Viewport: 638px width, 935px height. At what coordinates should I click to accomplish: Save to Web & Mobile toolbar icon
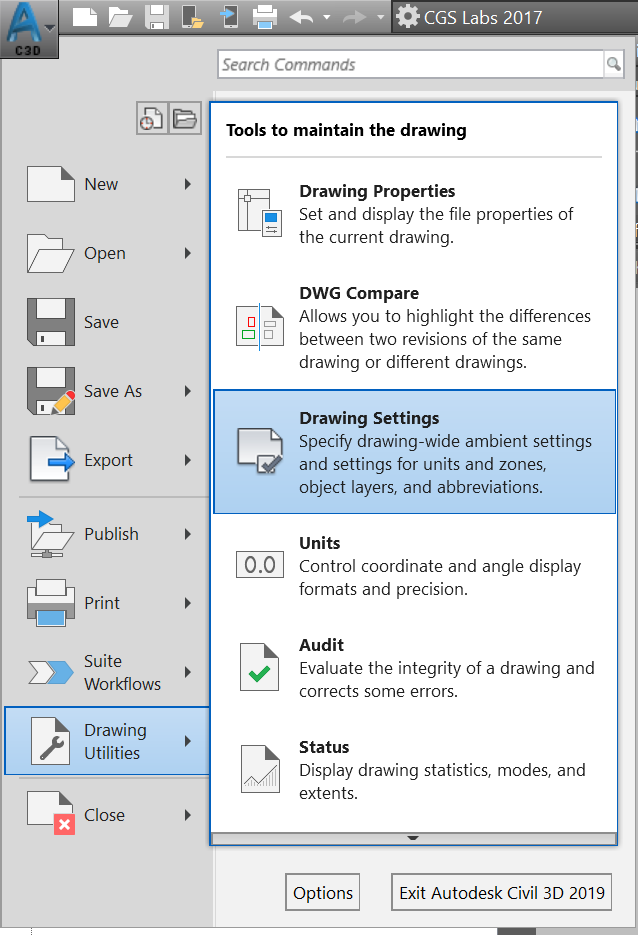[x=229, y=17]
